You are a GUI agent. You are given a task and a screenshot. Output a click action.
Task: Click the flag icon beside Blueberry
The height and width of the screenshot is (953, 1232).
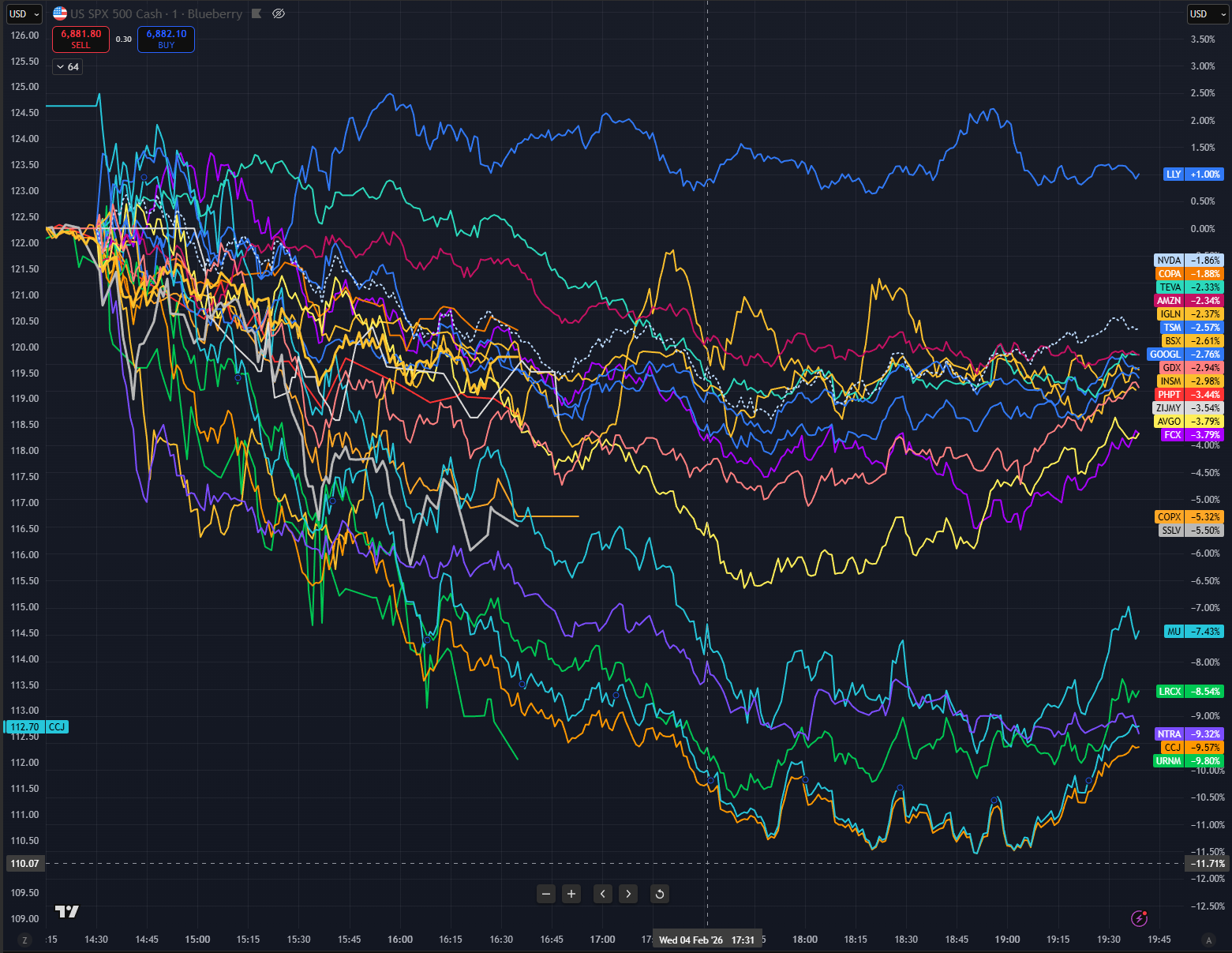[x=257, y=13]
